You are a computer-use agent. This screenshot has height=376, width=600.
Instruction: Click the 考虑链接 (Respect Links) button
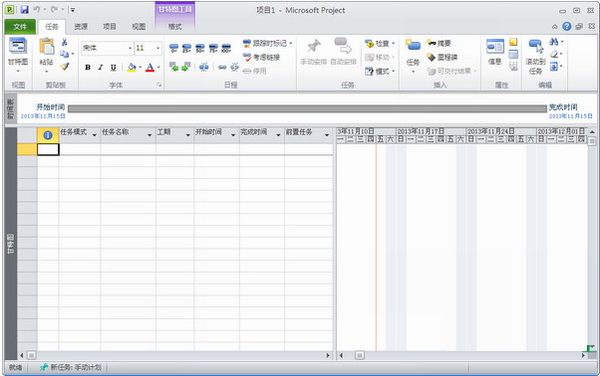click(261, 57)
